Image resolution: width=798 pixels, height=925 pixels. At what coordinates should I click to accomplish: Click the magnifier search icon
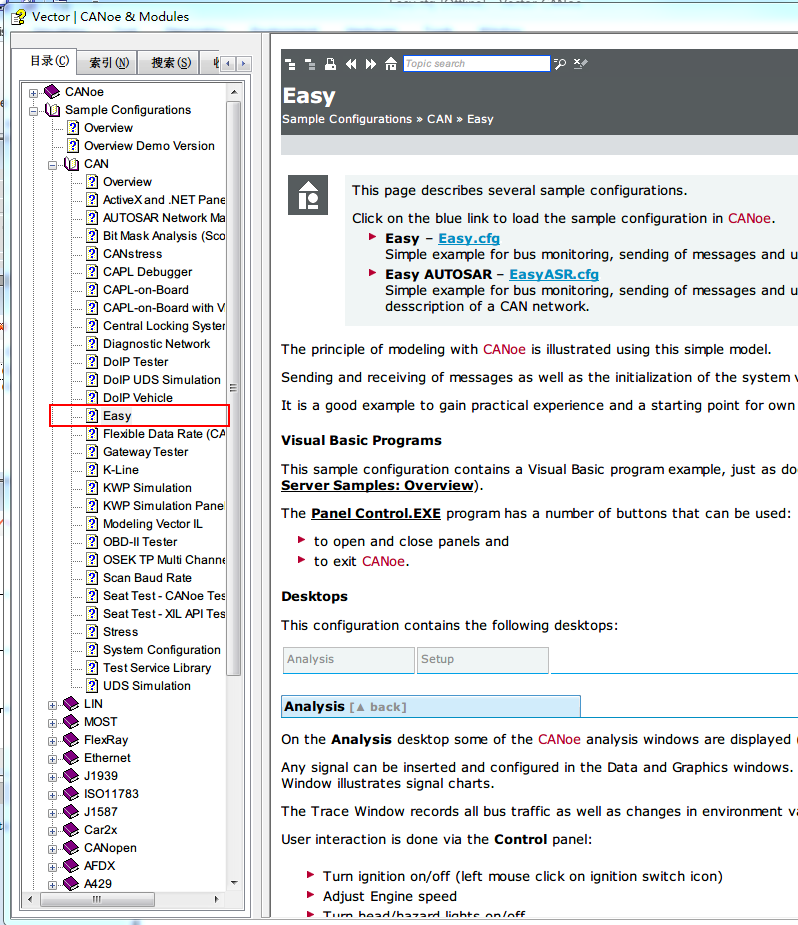pyautogui.click(x=561, y=64)
